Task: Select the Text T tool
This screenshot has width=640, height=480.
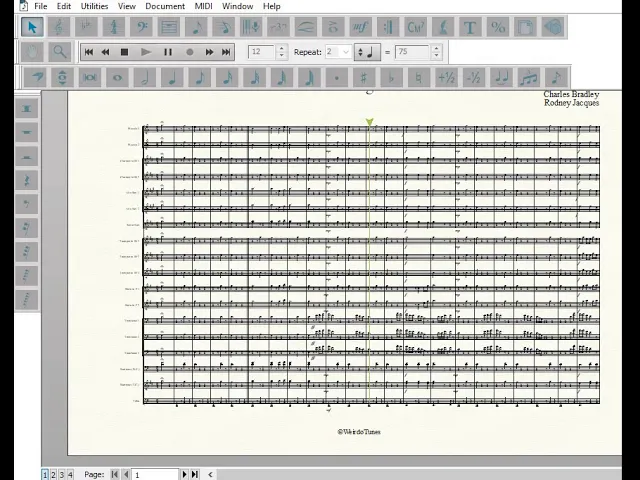Action: pyautogui.click(x=470, y=27)
